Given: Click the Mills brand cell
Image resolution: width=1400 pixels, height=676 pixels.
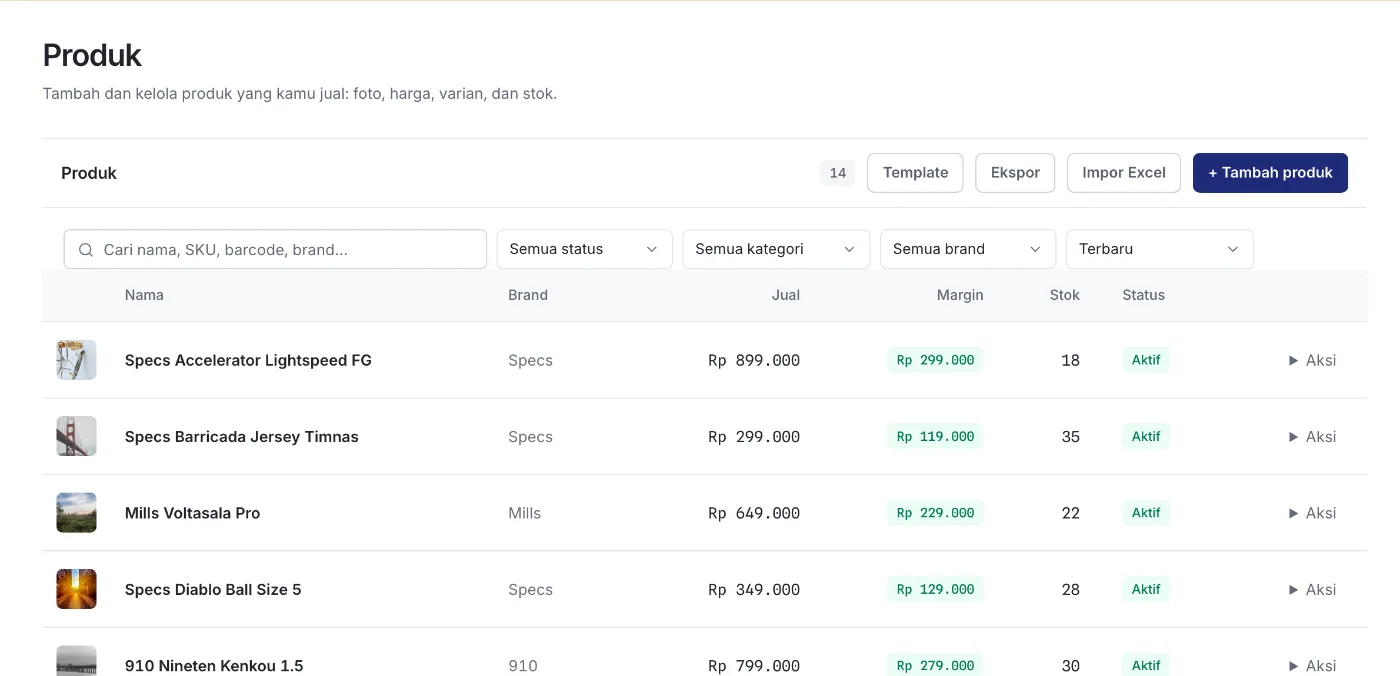Looking at the screenshot, I should (x=524, y=513).
